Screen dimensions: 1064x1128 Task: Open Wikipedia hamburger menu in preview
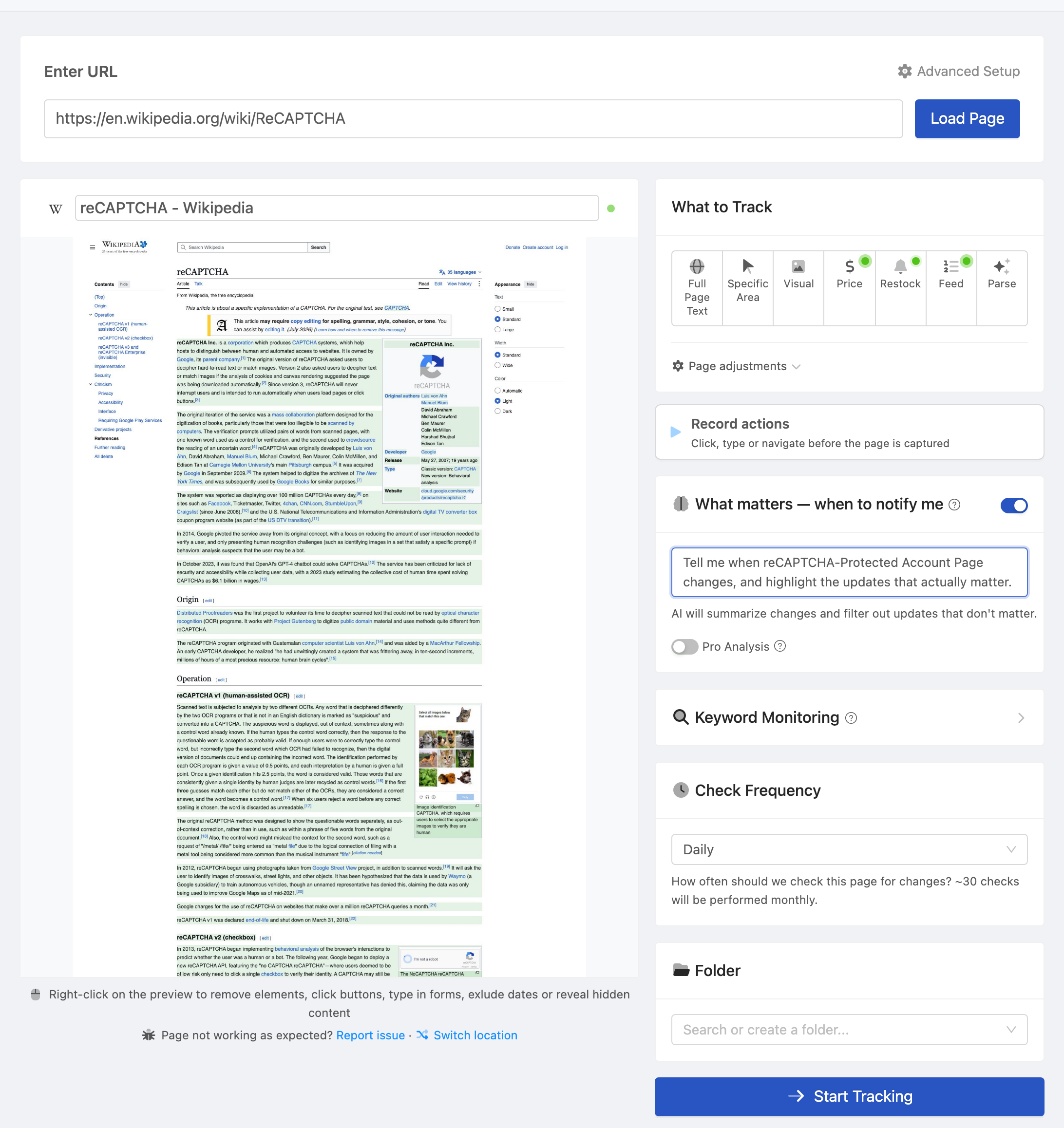point(92,247)
